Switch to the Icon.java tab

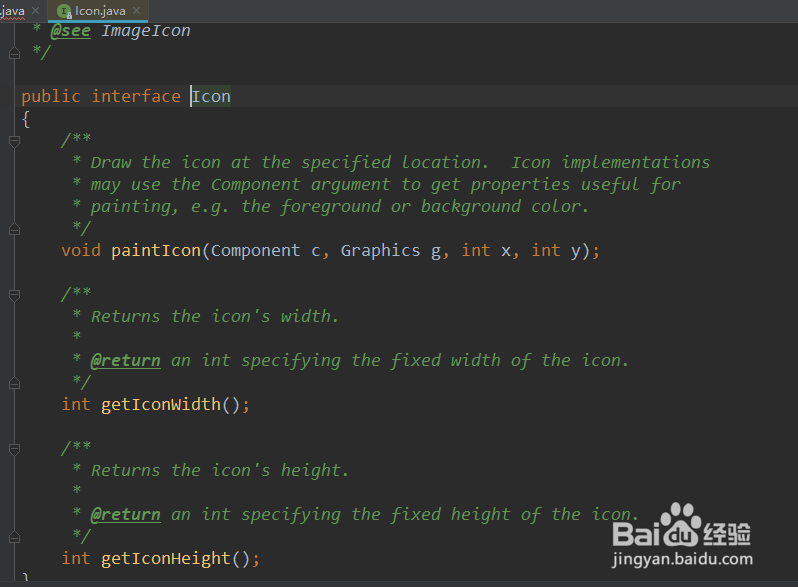point(101,11)
